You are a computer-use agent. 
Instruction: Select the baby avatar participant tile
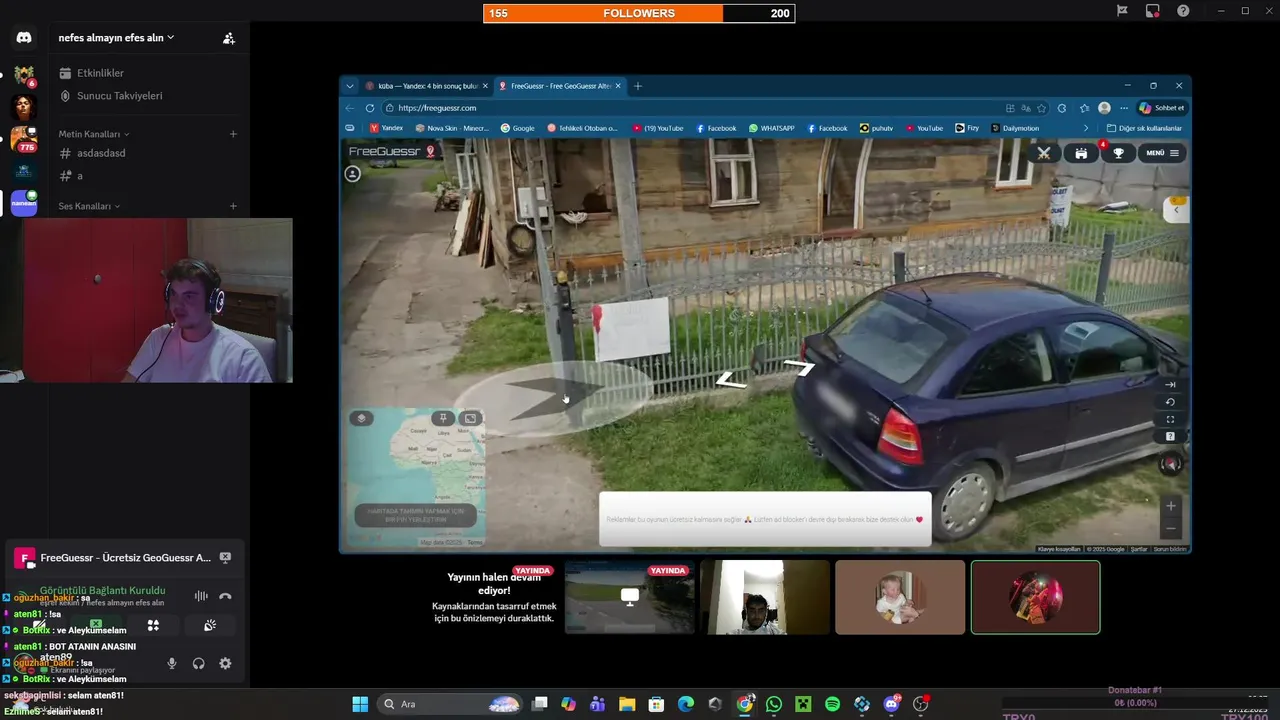click(900, 597)
